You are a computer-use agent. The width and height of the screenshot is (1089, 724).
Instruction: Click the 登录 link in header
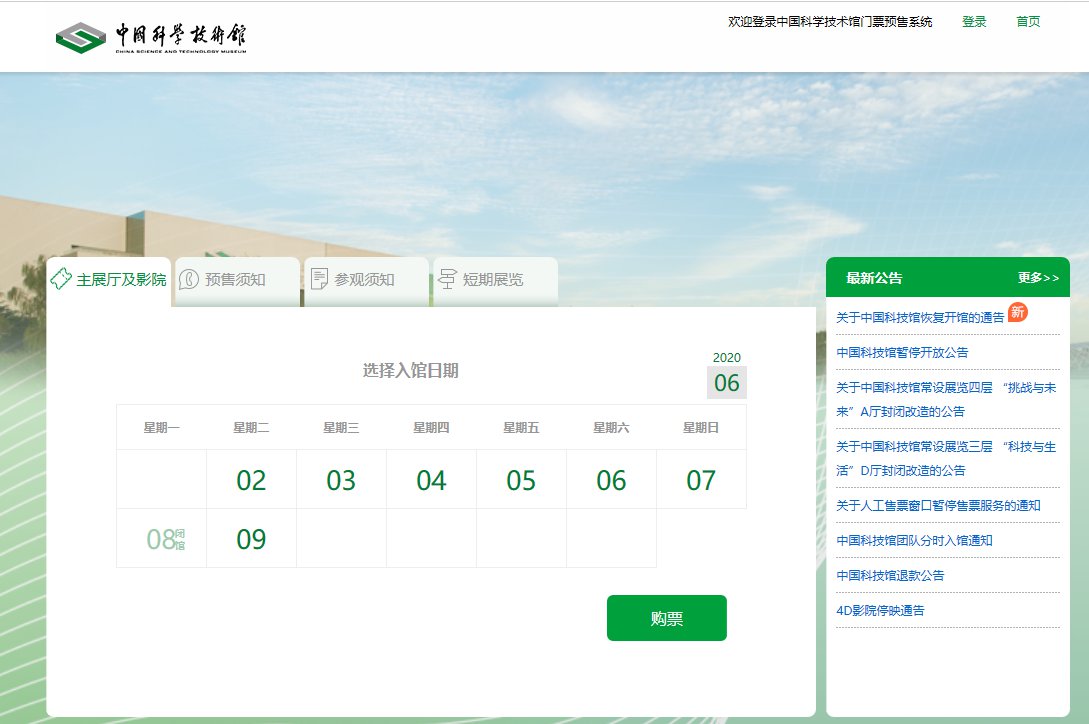pyautogui.click(x=973, y=22)
